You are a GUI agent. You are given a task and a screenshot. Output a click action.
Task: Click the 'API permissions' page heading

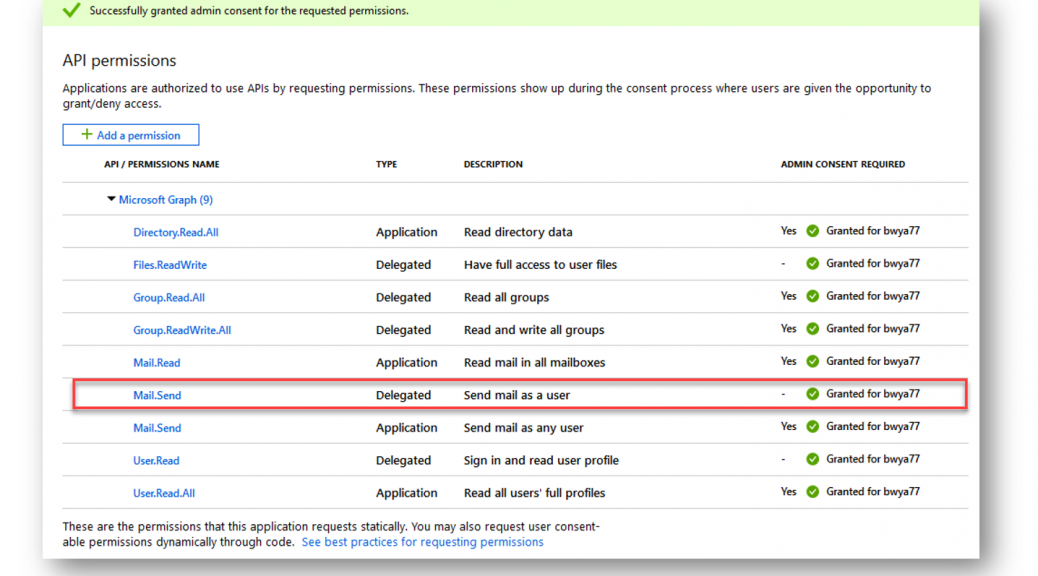[x=119, y=60]
